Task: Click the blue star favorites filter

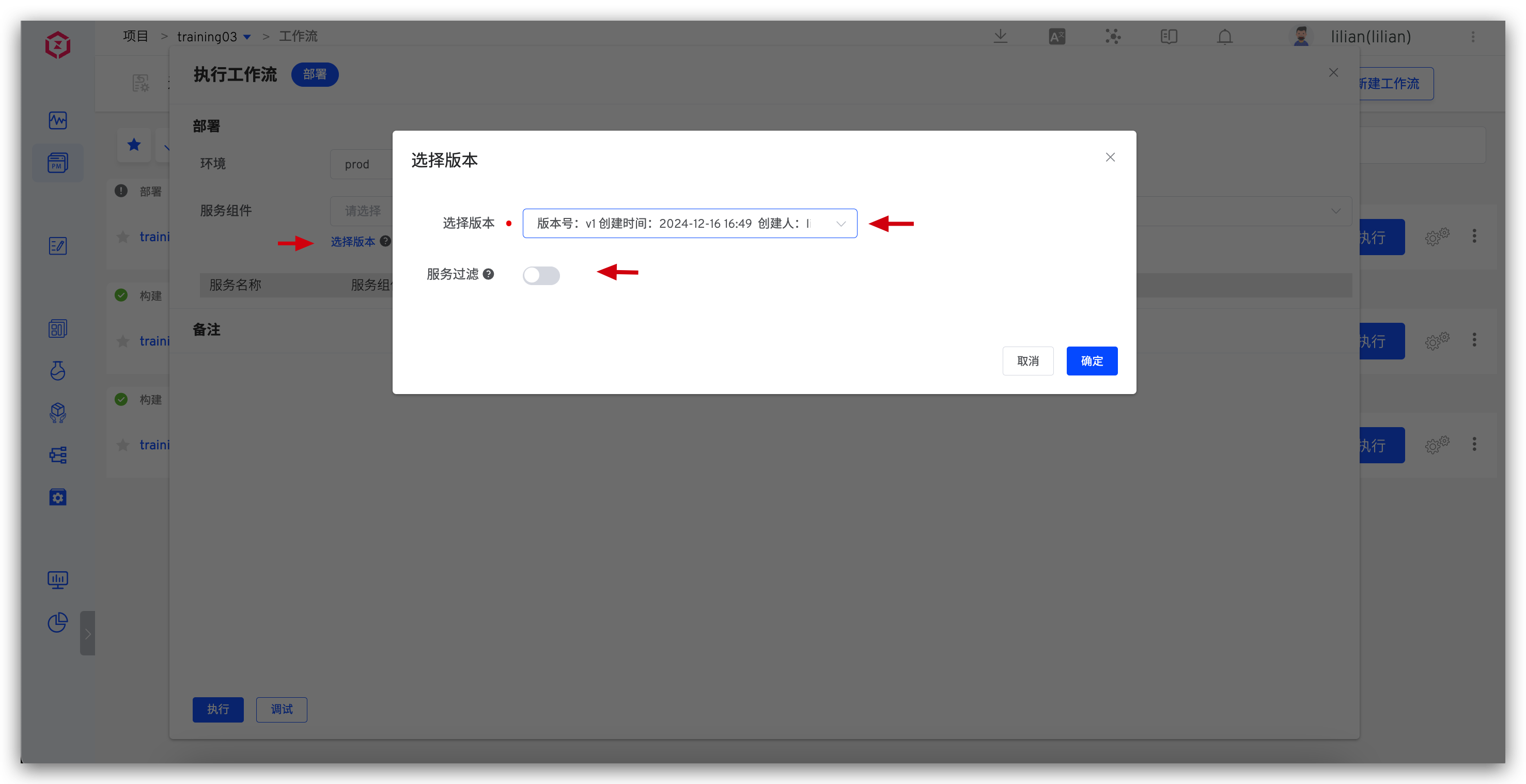Action: tap(134, 145)
